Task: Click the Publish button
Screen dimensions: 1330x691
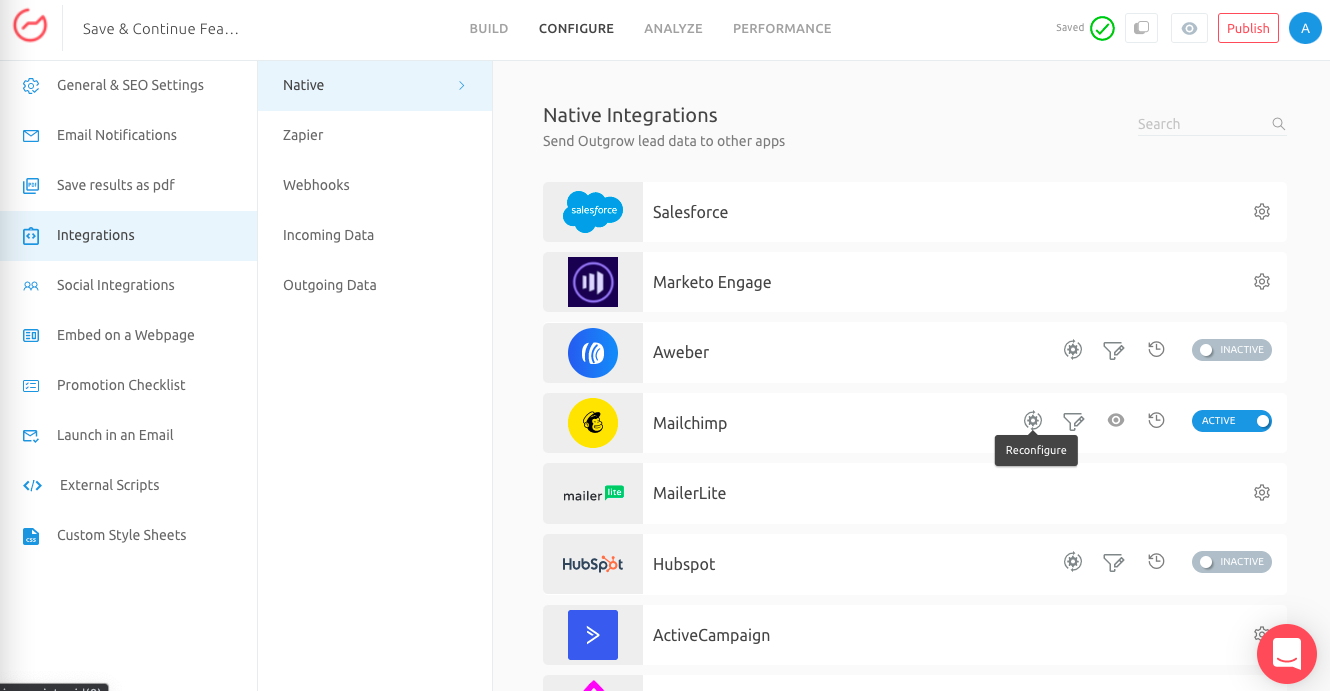Action: pos(1248,28)
